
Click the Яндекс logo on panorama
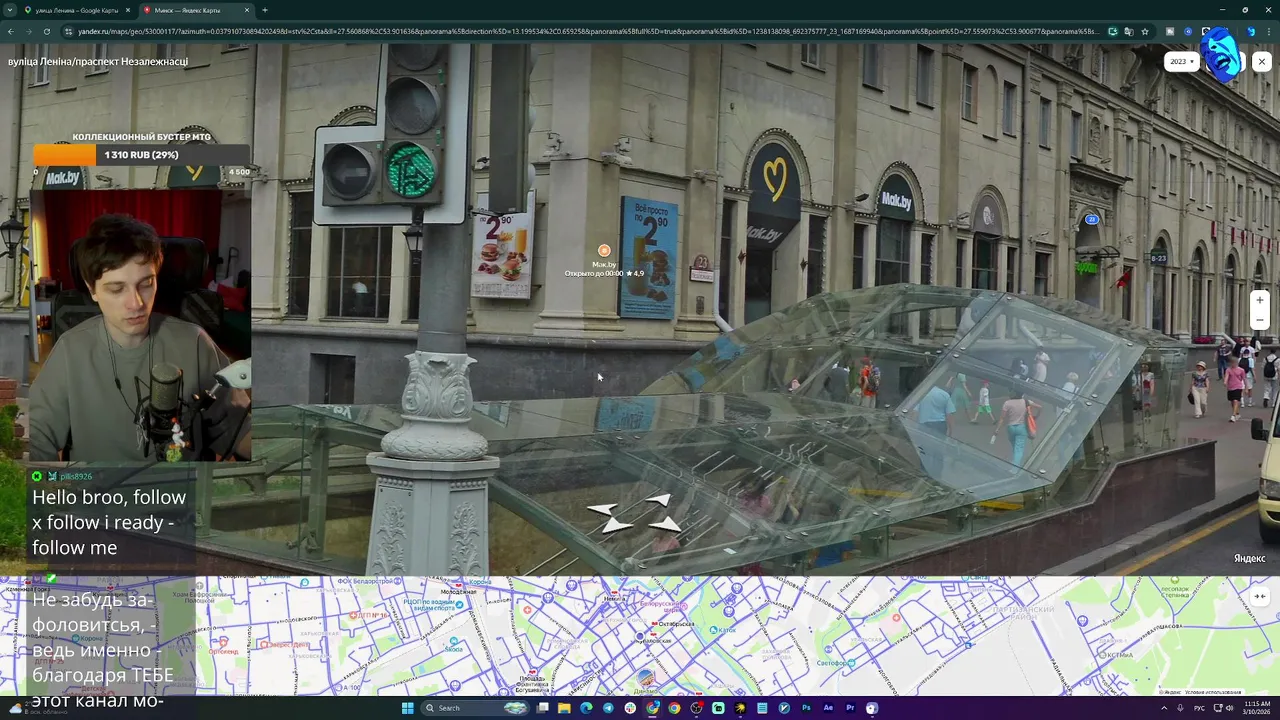point(1249,558)
